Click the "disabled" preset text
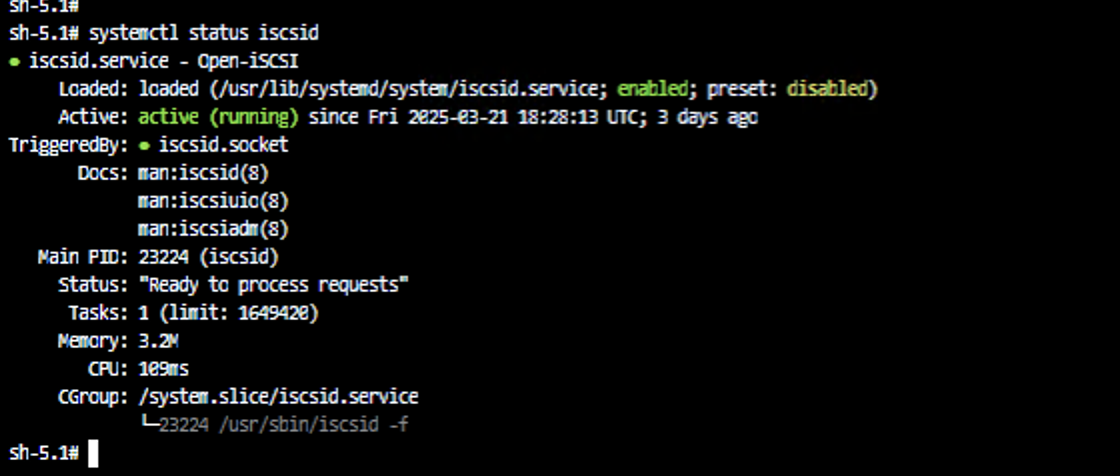 tap(827, 89)
